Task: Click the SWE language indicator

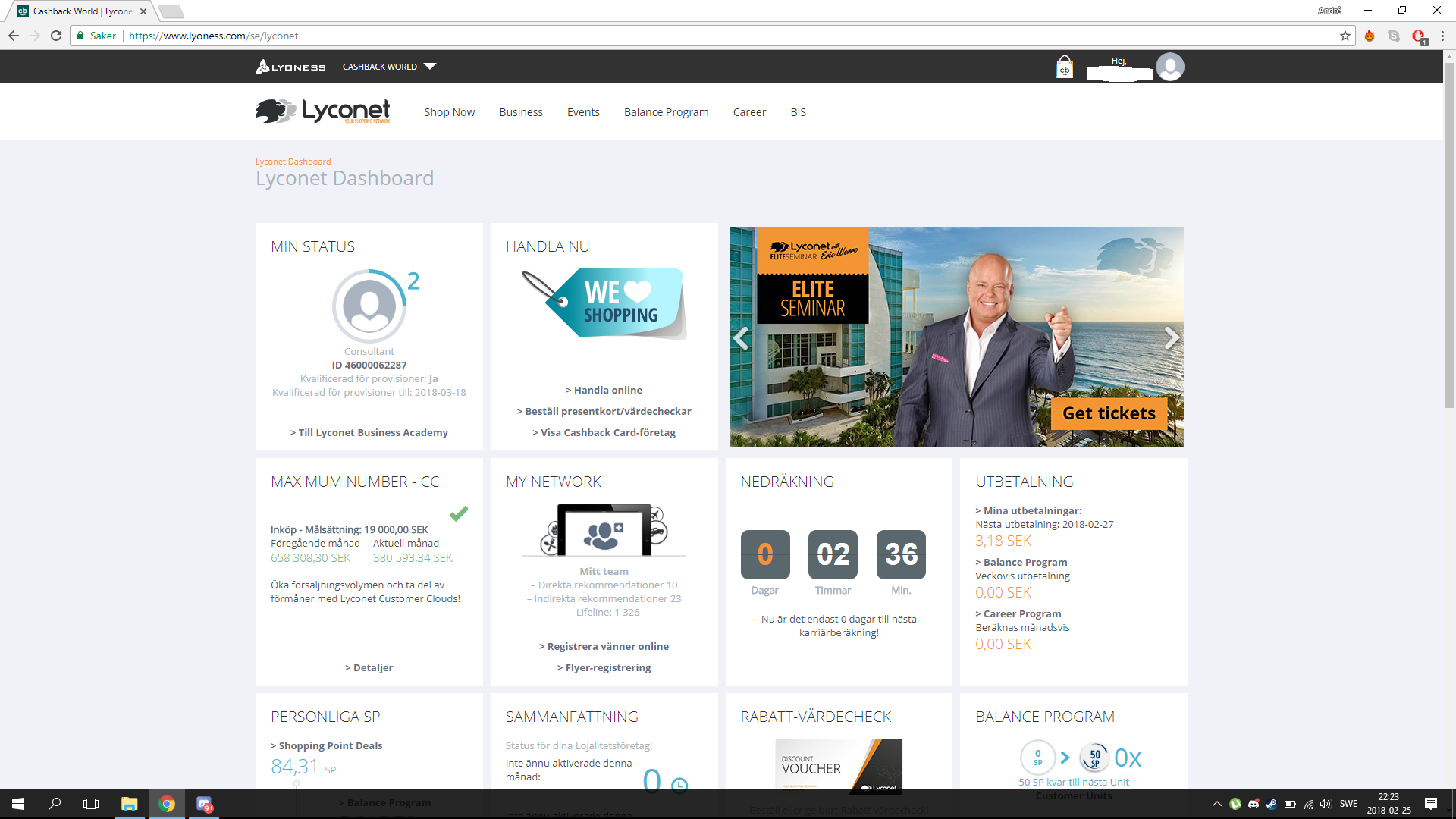Action: coord(1348,804)
